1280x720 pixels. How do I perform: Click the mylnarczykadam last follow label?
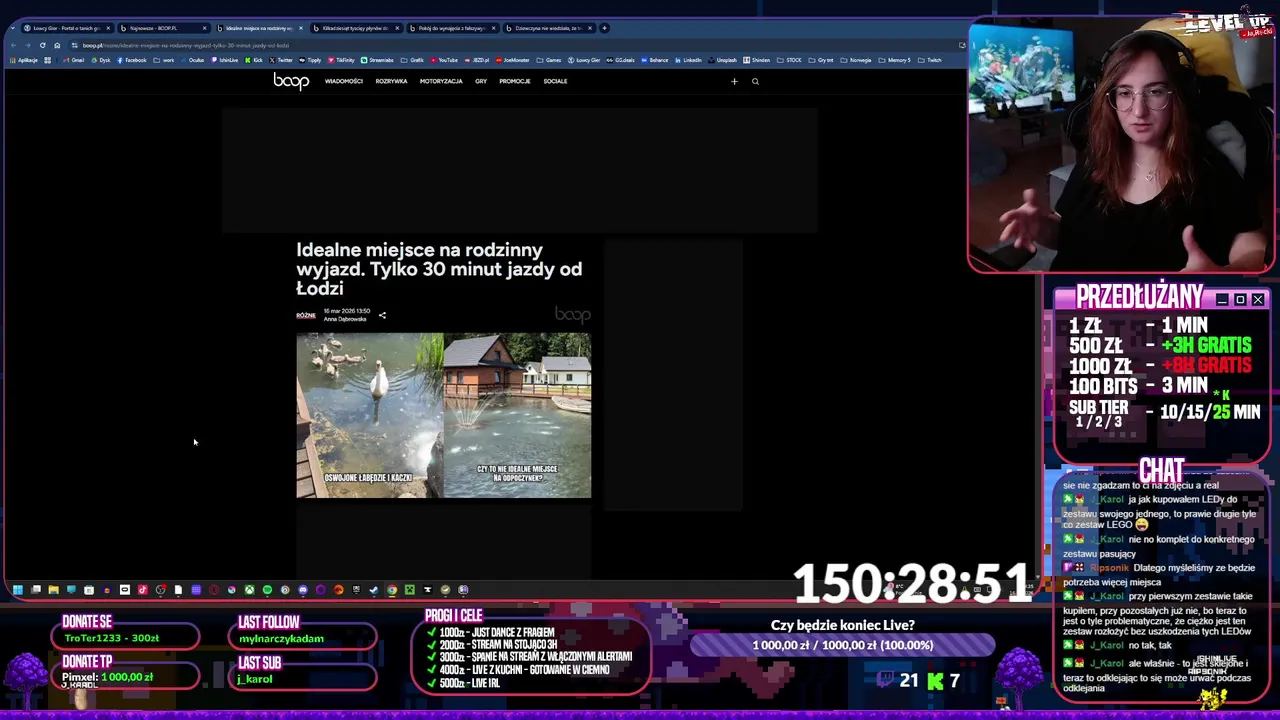point(282,638)
